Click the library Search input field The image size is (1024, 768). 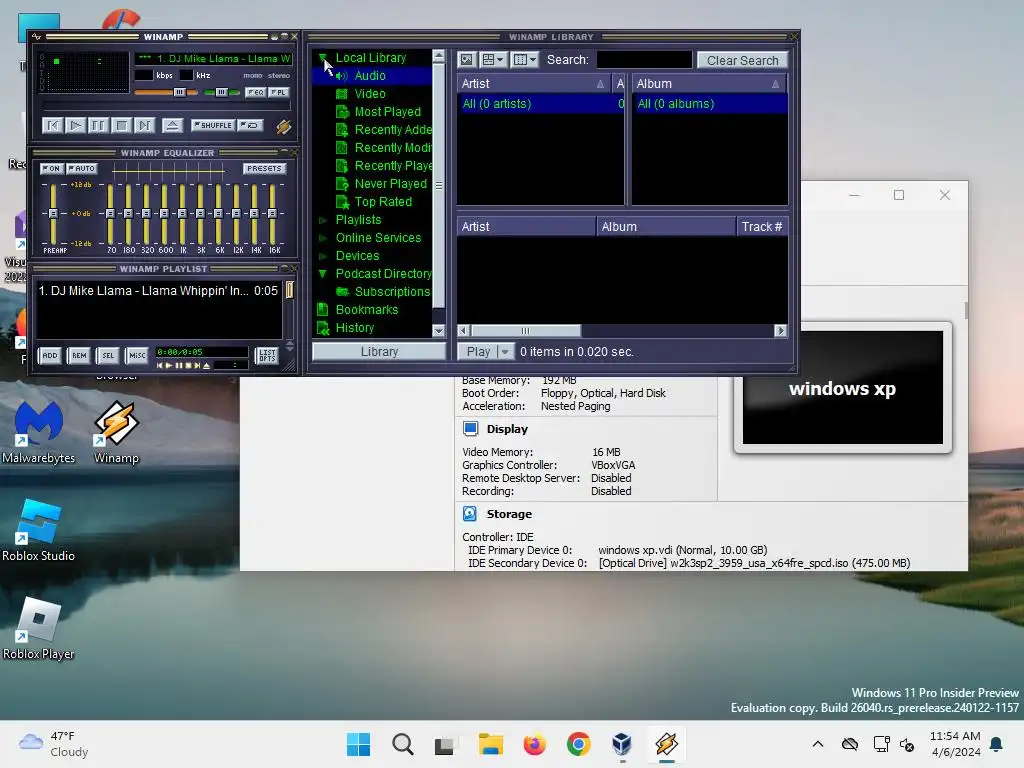[644, 59]
